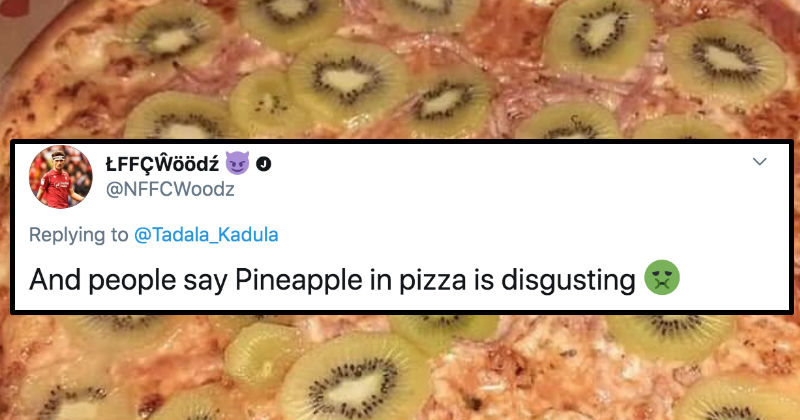This screenshot has height=420, width=800.
Task: Open the @Tadala_Kadula profile link
Action: tap(206, 235)
